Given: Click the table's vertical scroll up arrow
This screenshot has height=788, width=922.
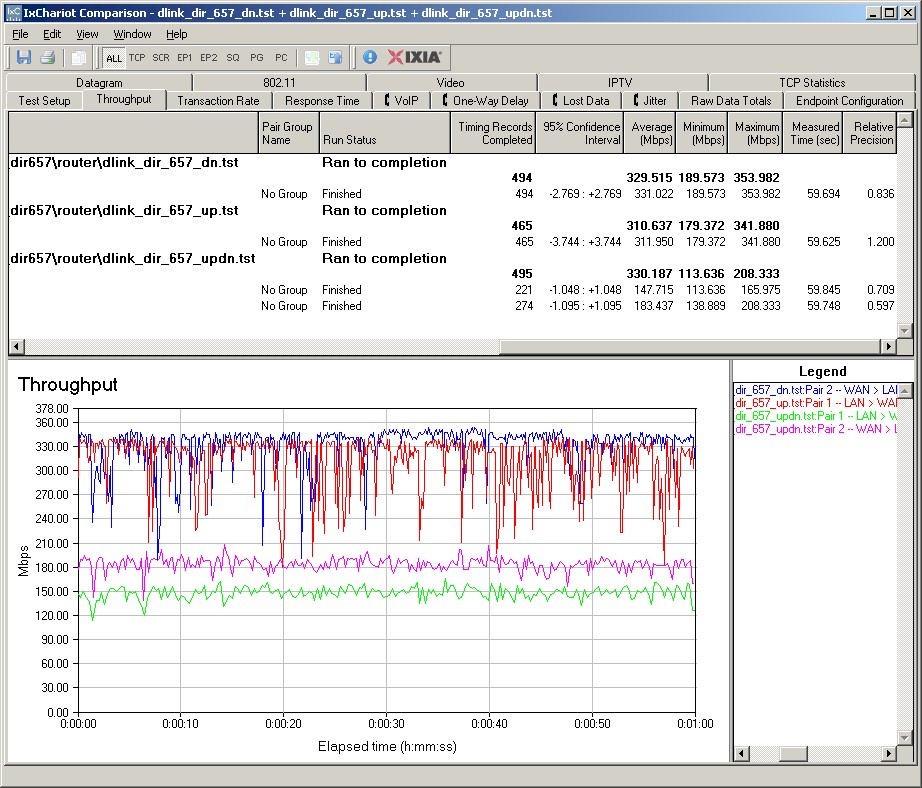Looking at the screenshot, I should click(905, 120).
